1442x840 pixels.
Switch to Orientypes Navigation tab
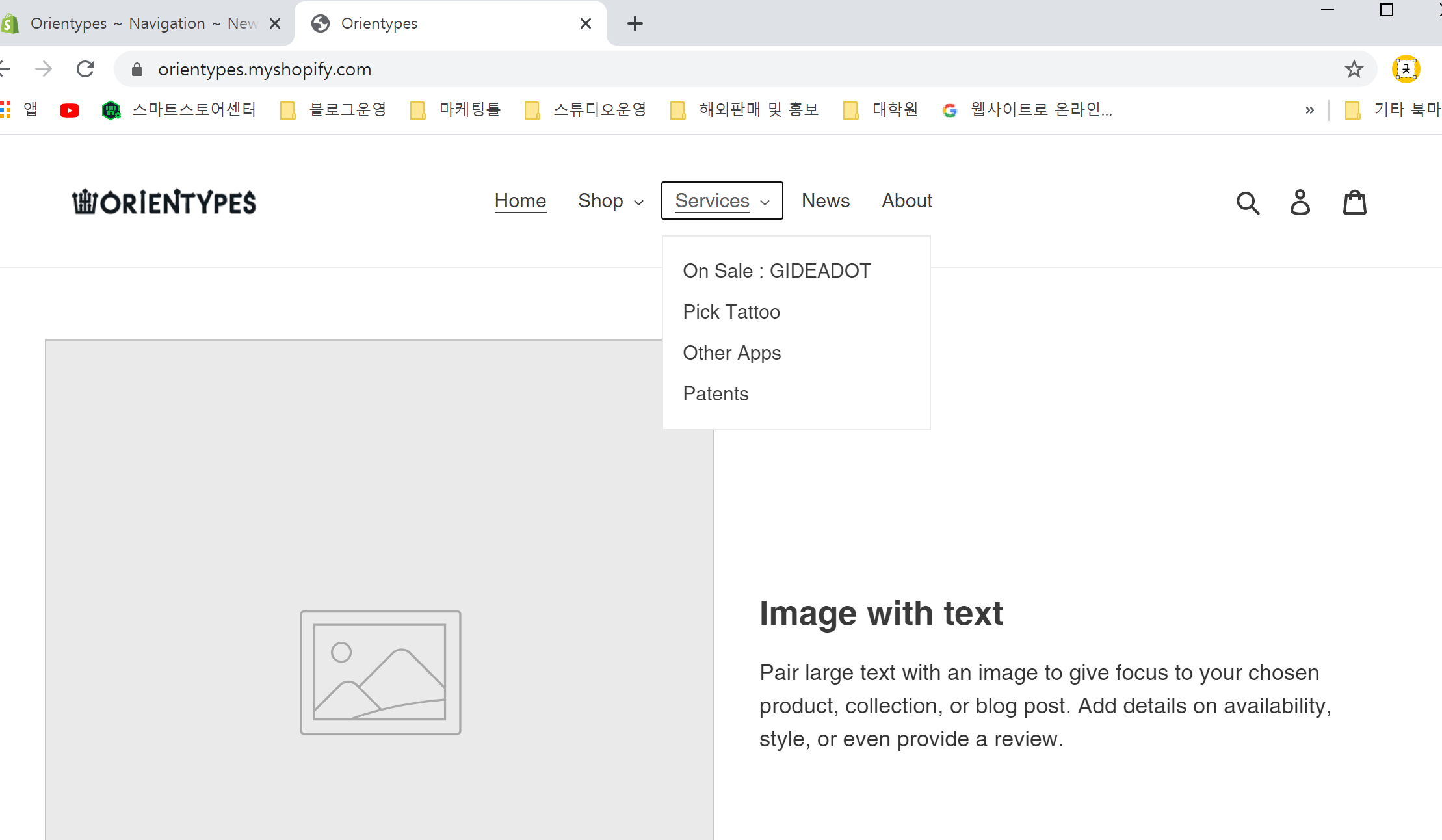[143, 24]
